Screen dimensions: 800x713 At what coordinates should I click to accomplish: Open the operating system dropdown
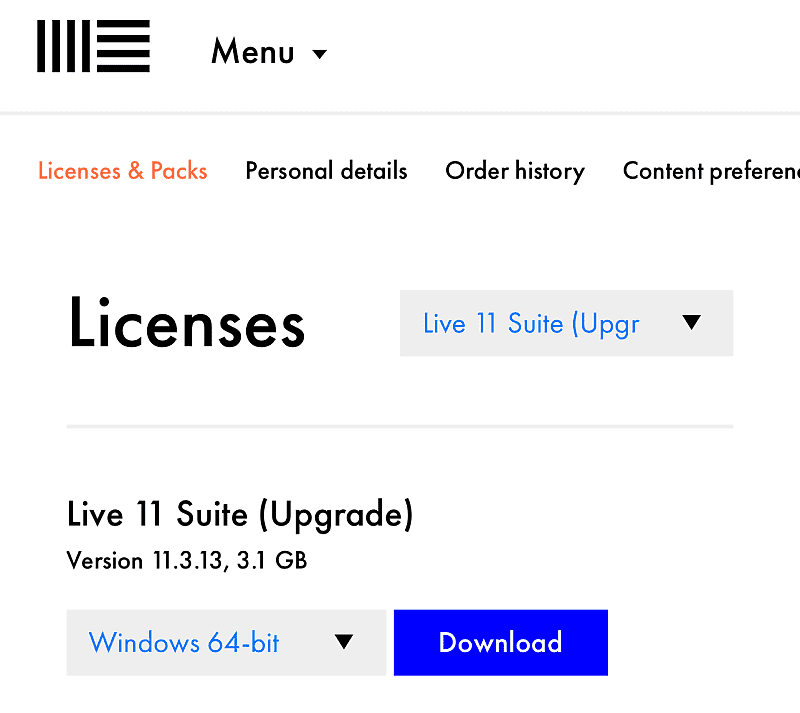(x=226, y=643)
